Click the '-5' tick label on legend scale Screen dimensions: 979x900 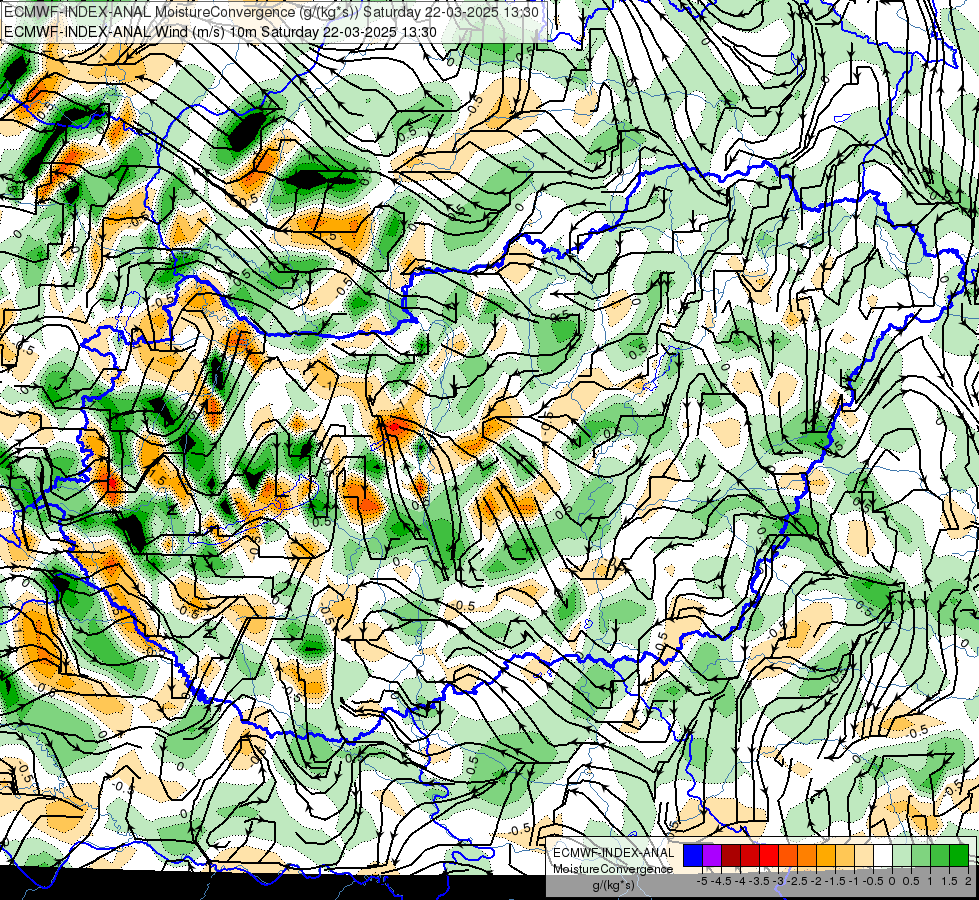click(702, 881)
